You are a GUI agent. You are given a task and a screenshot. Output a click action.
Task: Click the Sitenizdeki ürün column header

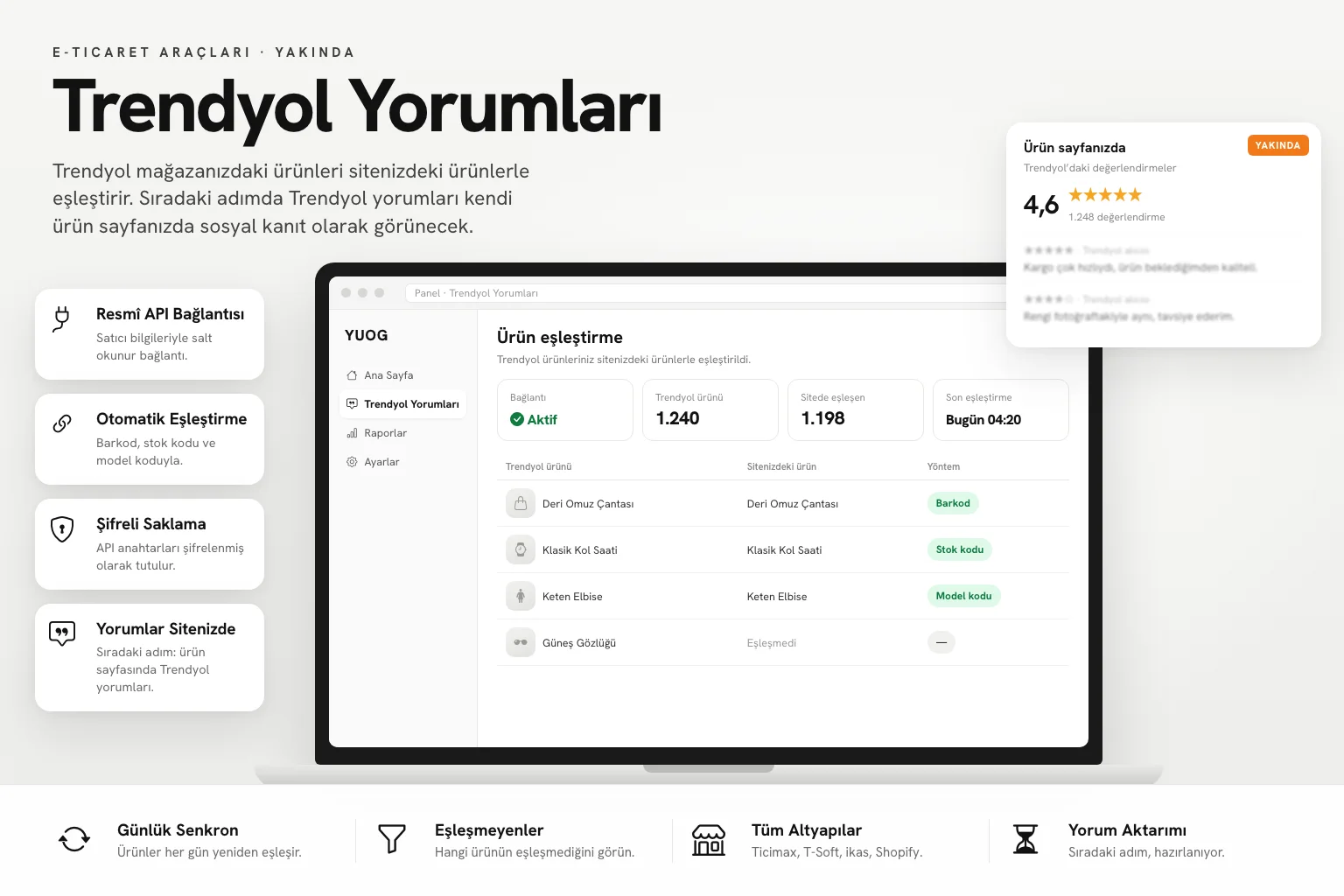(x=781, y=466)
